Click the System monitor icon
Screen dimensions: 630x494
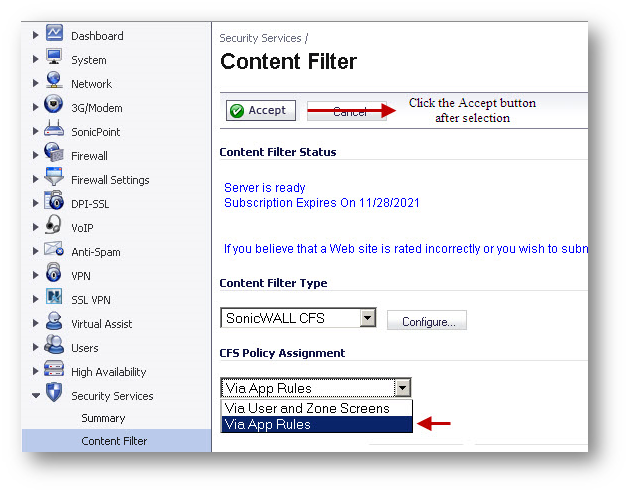point(54,60)
